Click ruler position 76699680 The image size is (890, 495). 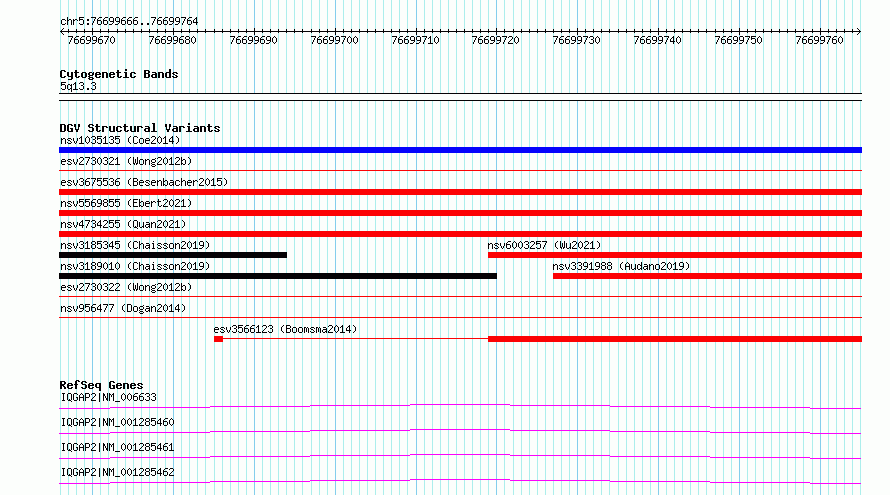click(173, 40)
